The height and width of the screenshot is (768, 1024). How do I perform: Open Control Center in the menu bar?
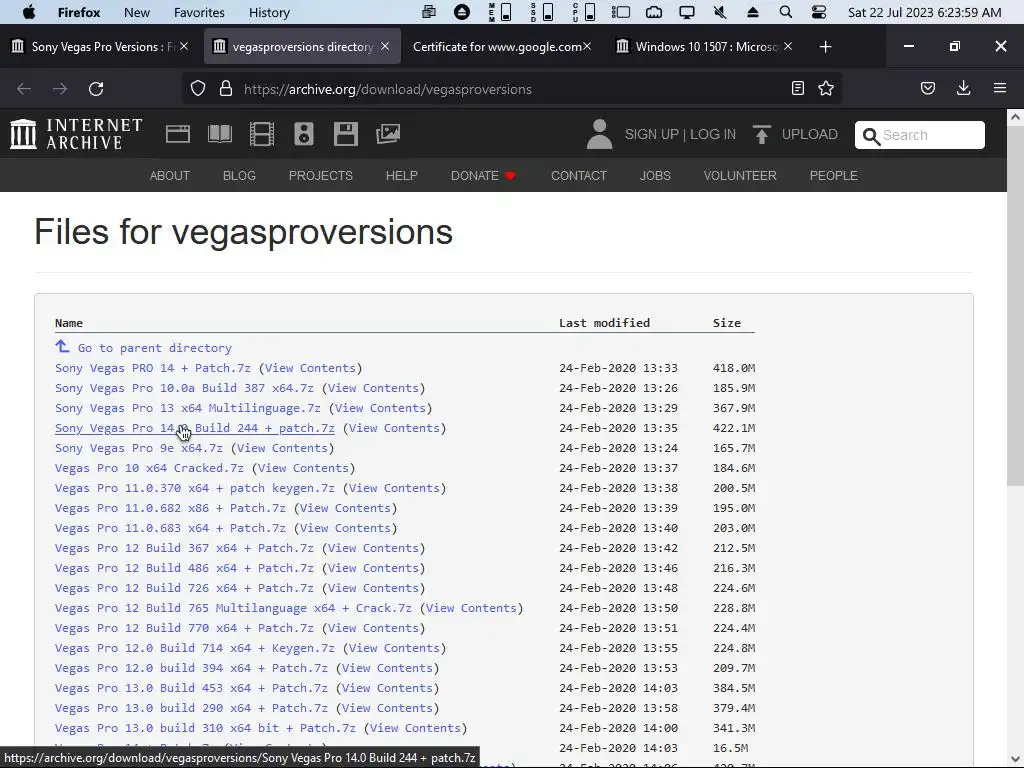point(818,12)
